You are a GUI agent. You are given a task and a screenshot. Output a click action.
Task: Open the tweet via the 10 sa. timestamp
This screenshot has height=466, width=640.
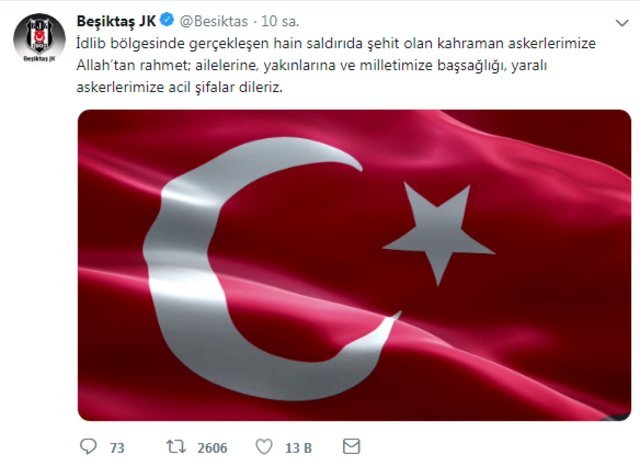coord(280,21)
